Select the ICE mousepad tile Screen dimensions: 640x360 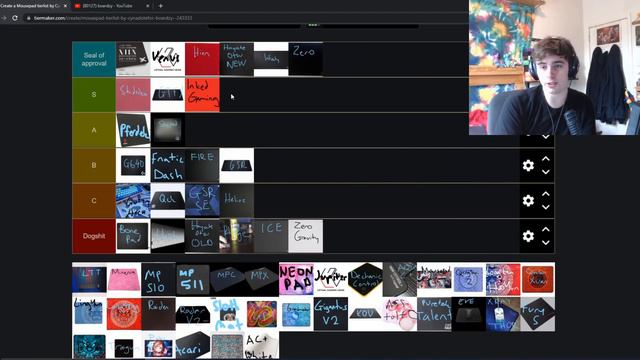271,236
